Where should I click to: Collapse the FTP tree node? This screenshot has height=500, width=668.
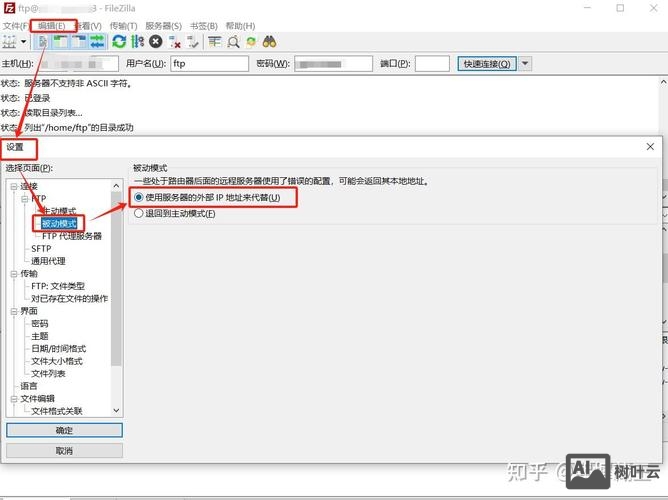(x=25, y=198)
